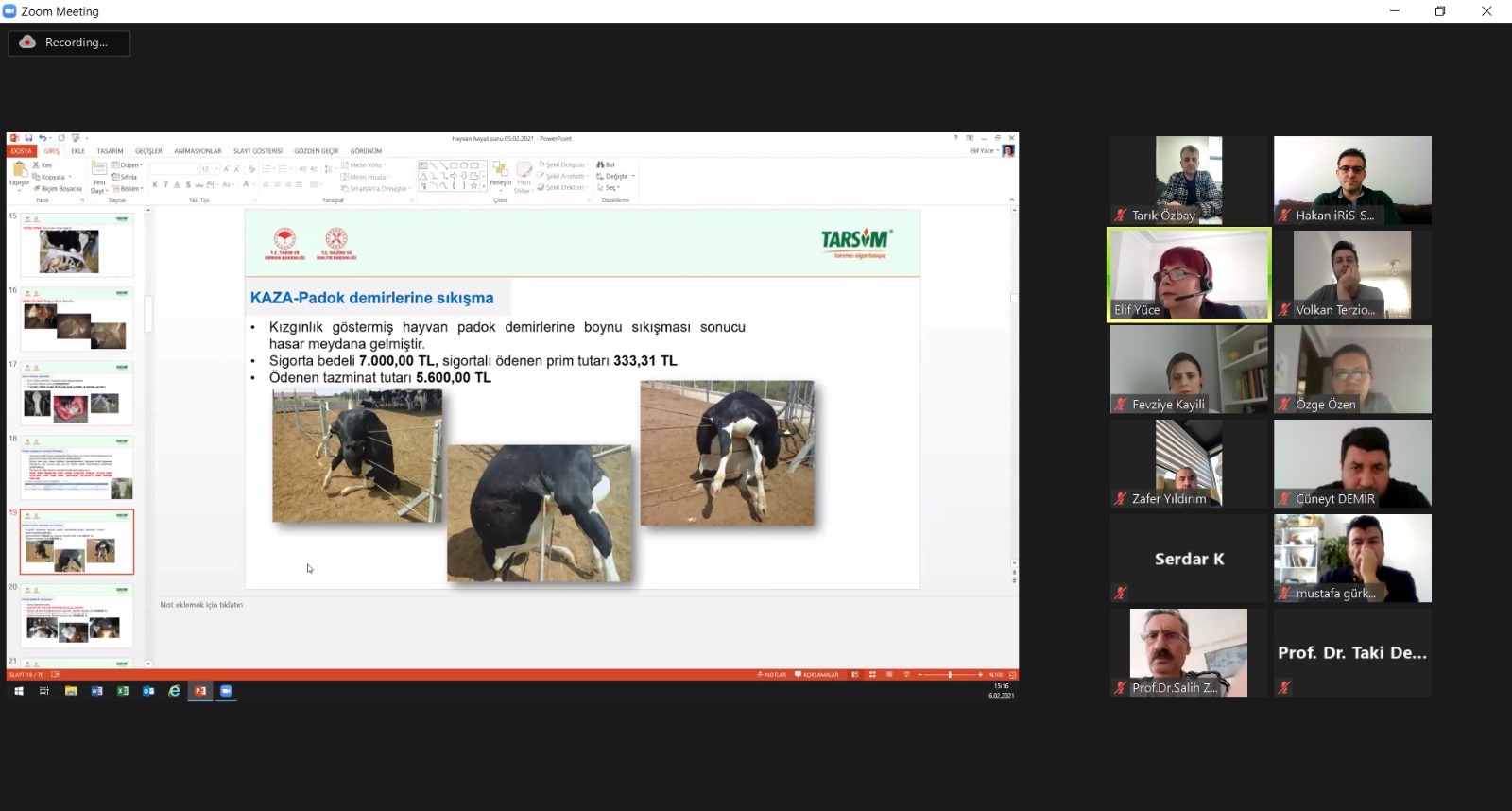Select the Biçim Boyacısı format painter
This screenshot has height=811, width=1512.
[59, 189]
